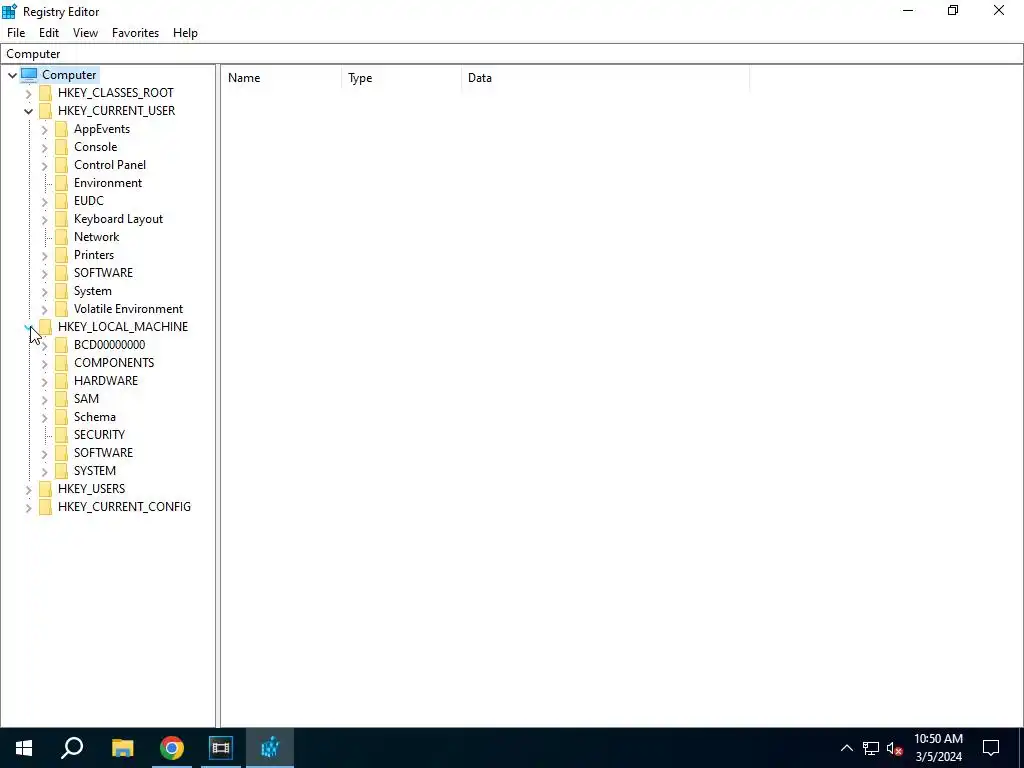The image size is (1024, 768).
Task: Expand the Control Panel key chevron
Action: point(44,165)
